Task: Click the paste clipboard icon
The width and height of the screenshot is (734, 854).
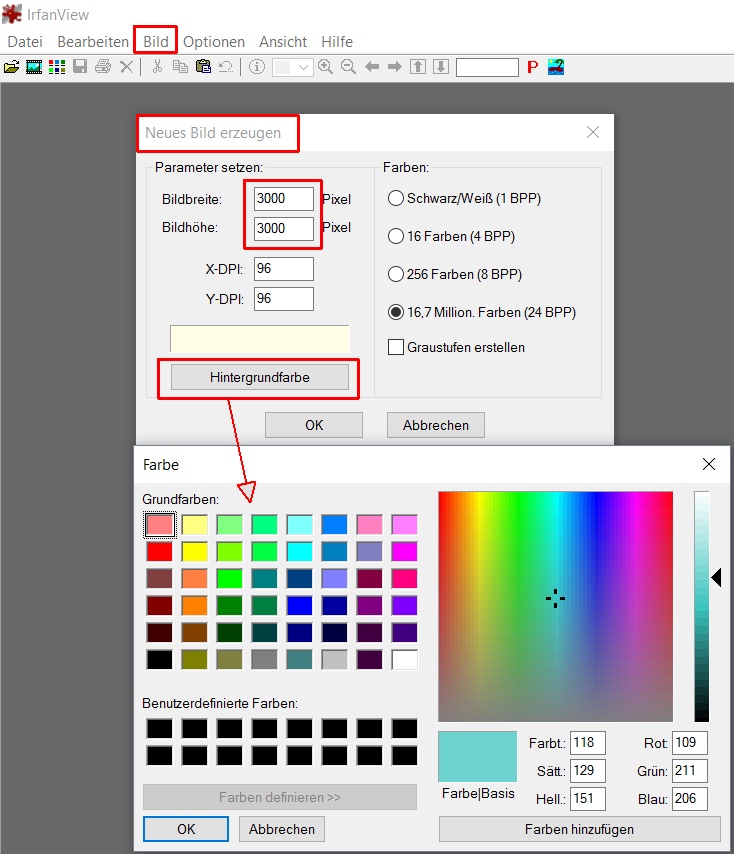Action: (x=203, y=67)
